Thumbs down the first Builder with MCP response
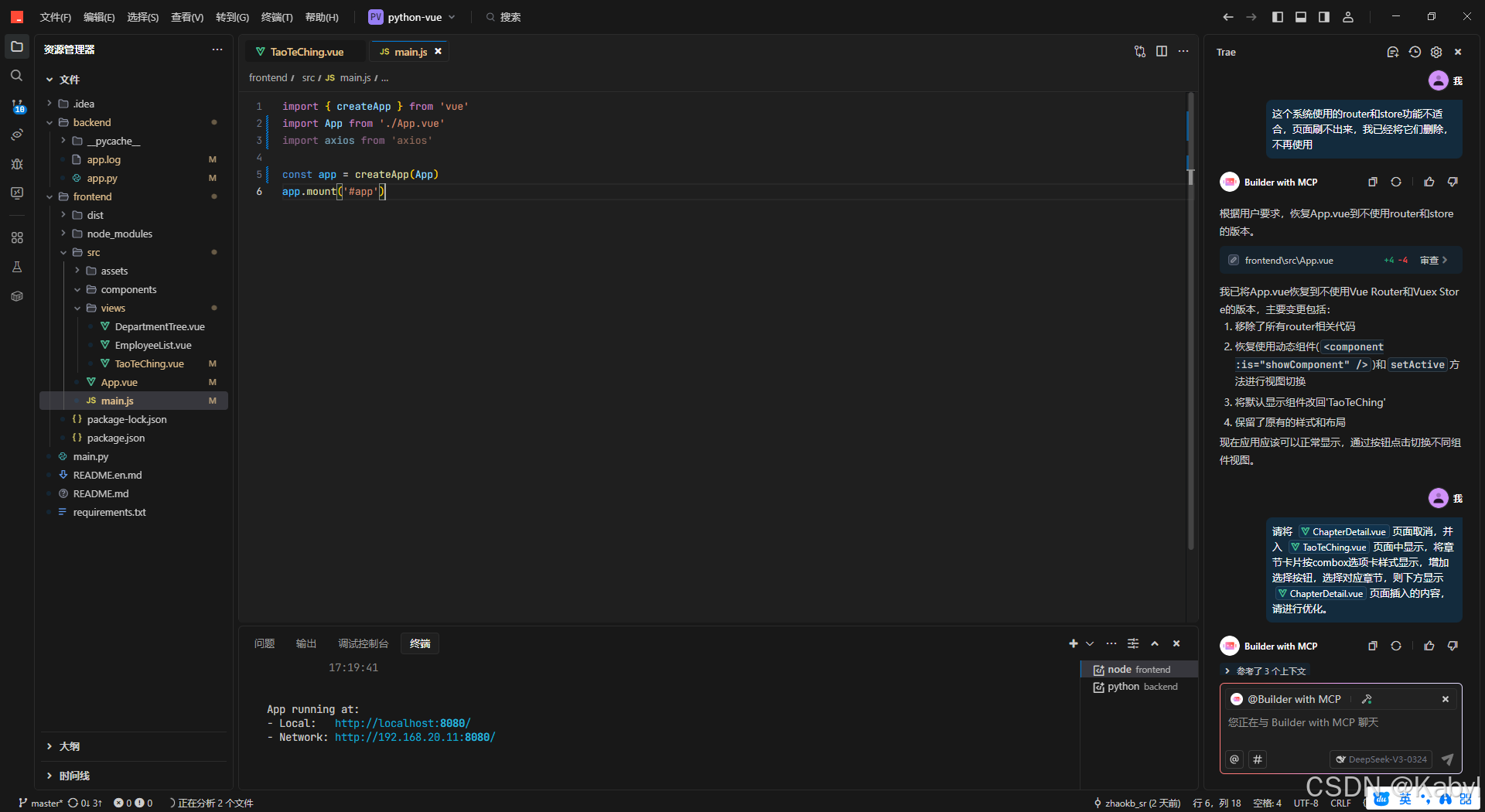1485x812 pixels. pos(1453,182)
